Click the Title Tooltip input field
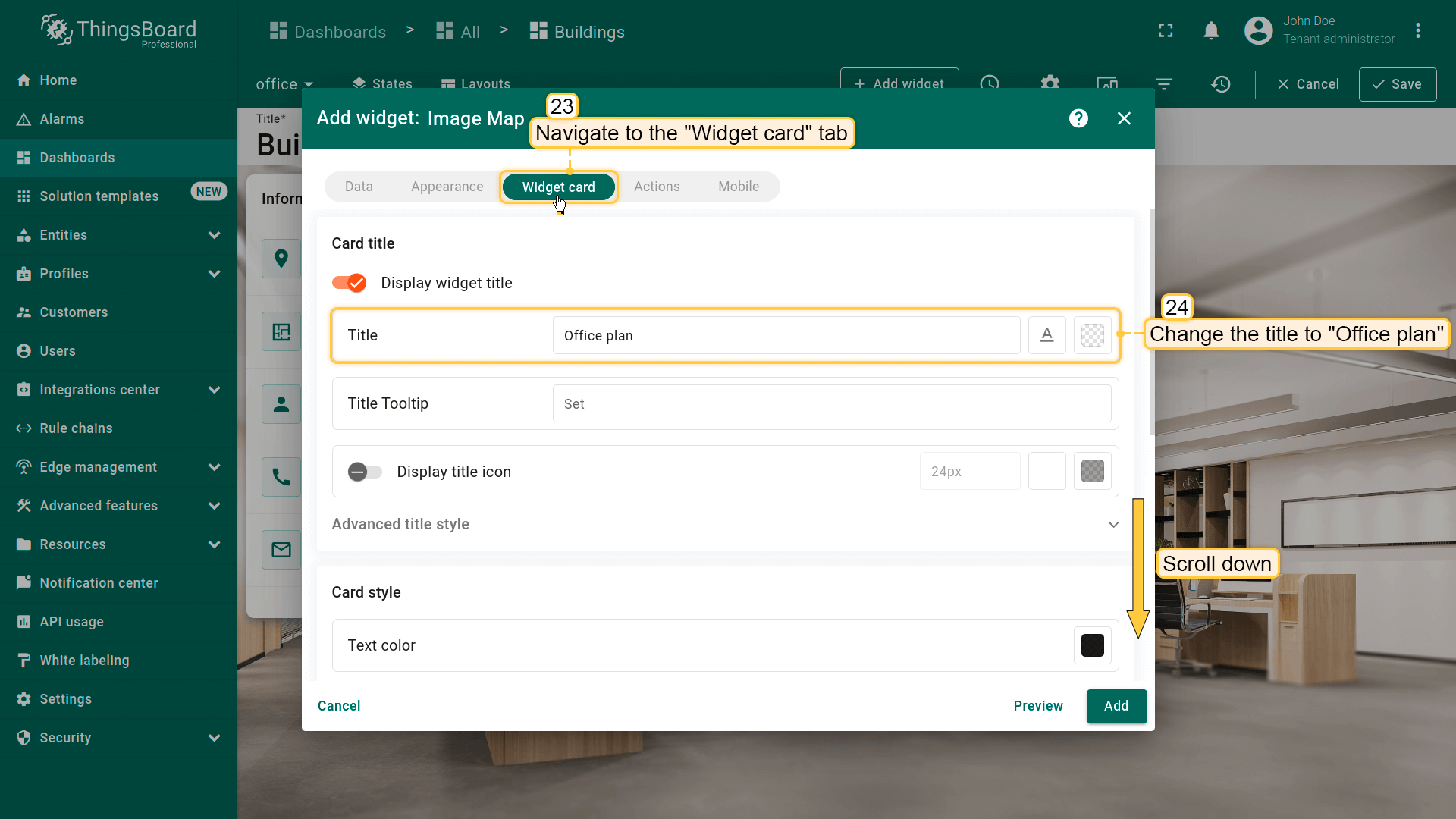Screen dimensions: 1456x819 click(x=831, y=404)
